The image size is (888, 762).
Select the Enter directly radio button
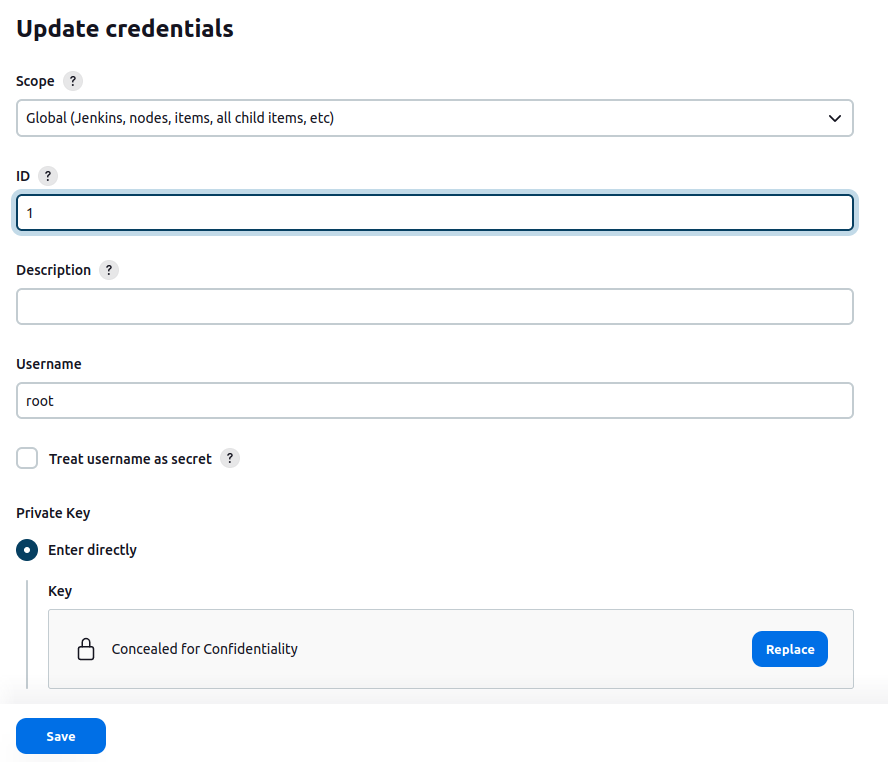click(x=27, y=550)
